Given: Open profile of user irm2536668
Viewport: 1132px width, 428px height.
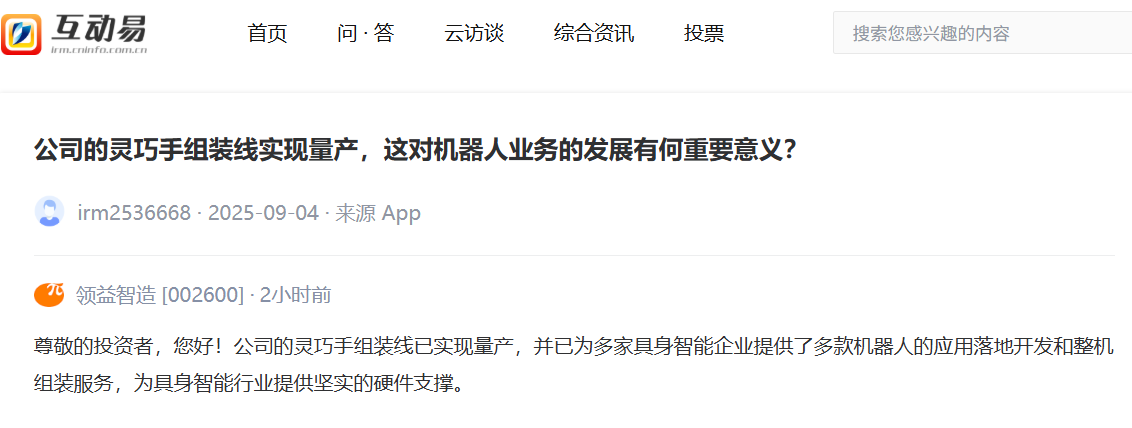Looking at the screenshot, I should coord(134,213).
